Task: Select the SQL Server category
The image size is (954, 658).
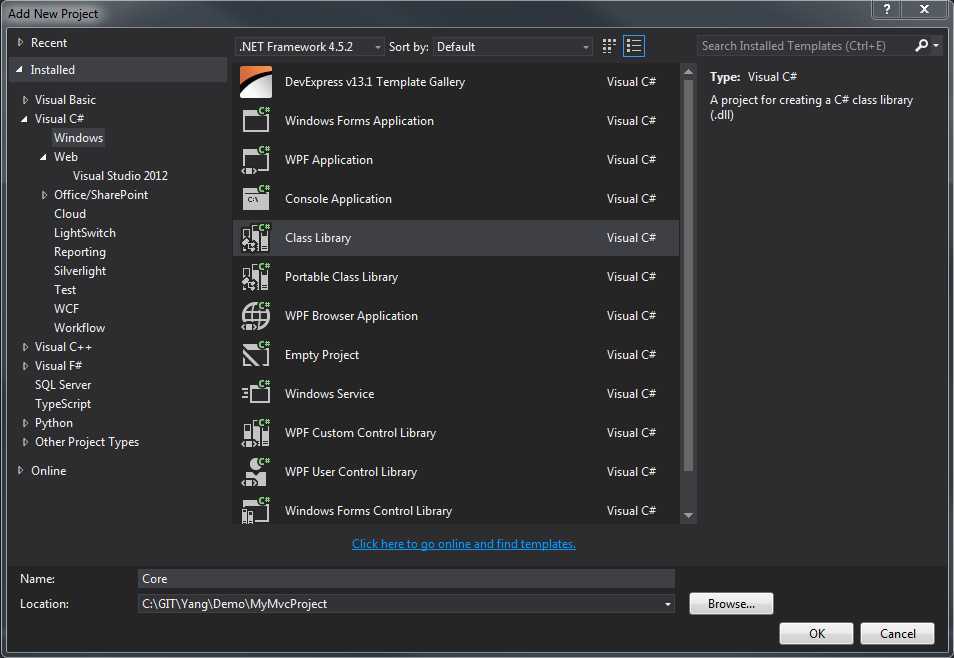Action: coord(63,385)
